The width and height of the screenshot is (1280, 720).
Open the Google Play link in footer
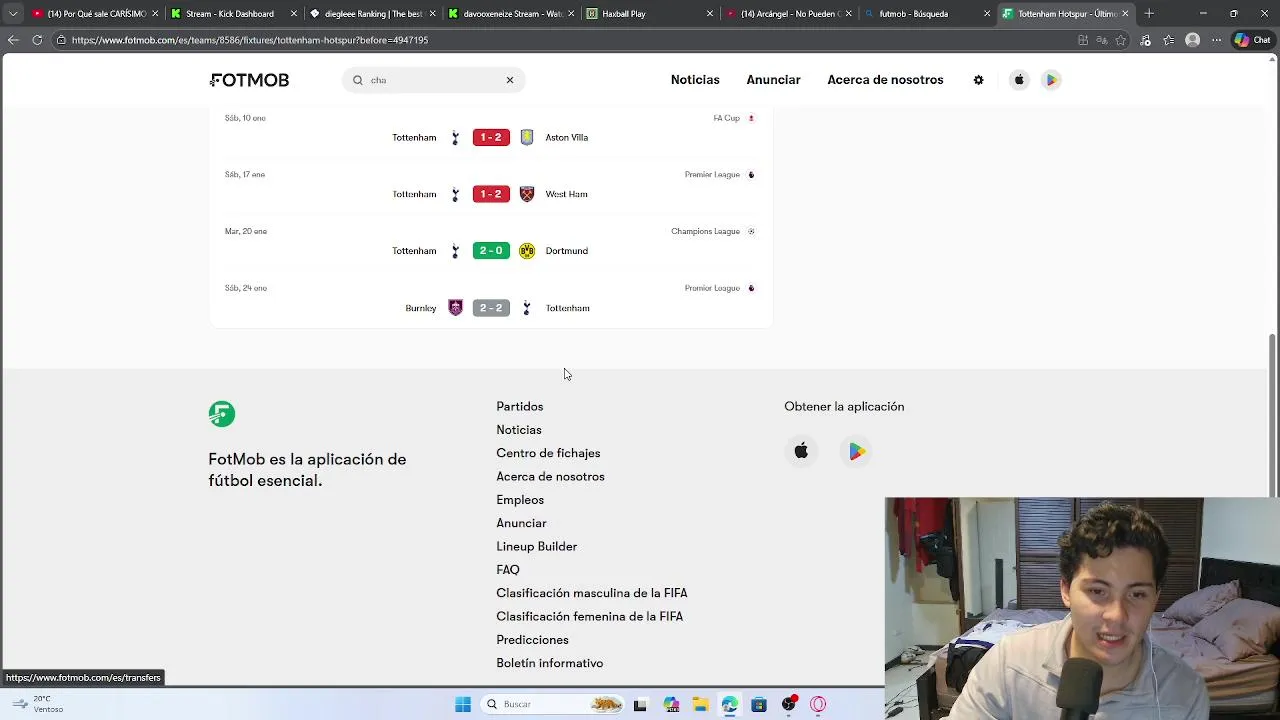(857, 452)
